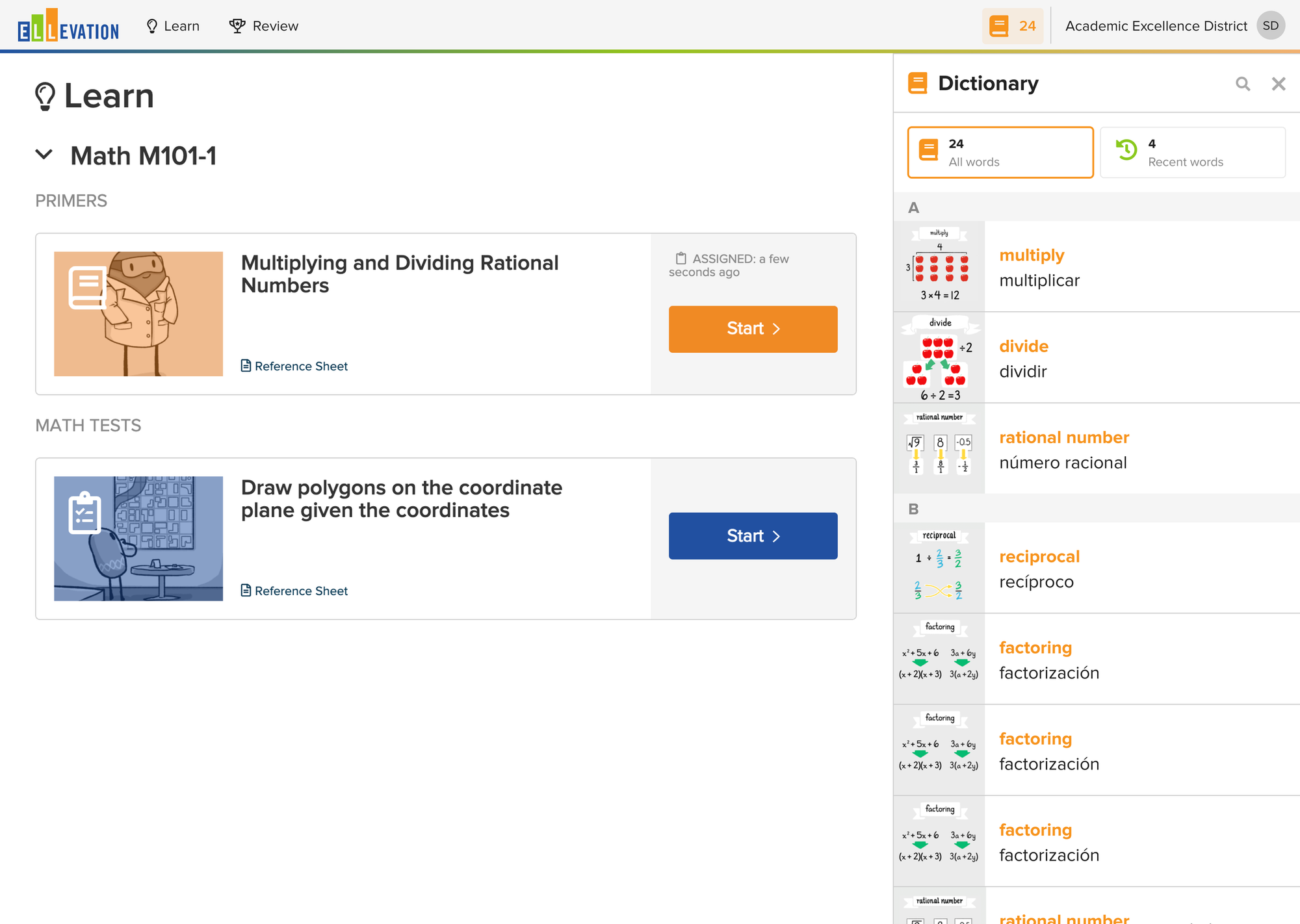
Task: Open the Review navigation item
Action: pyautogui.click(x=264, y=26)
